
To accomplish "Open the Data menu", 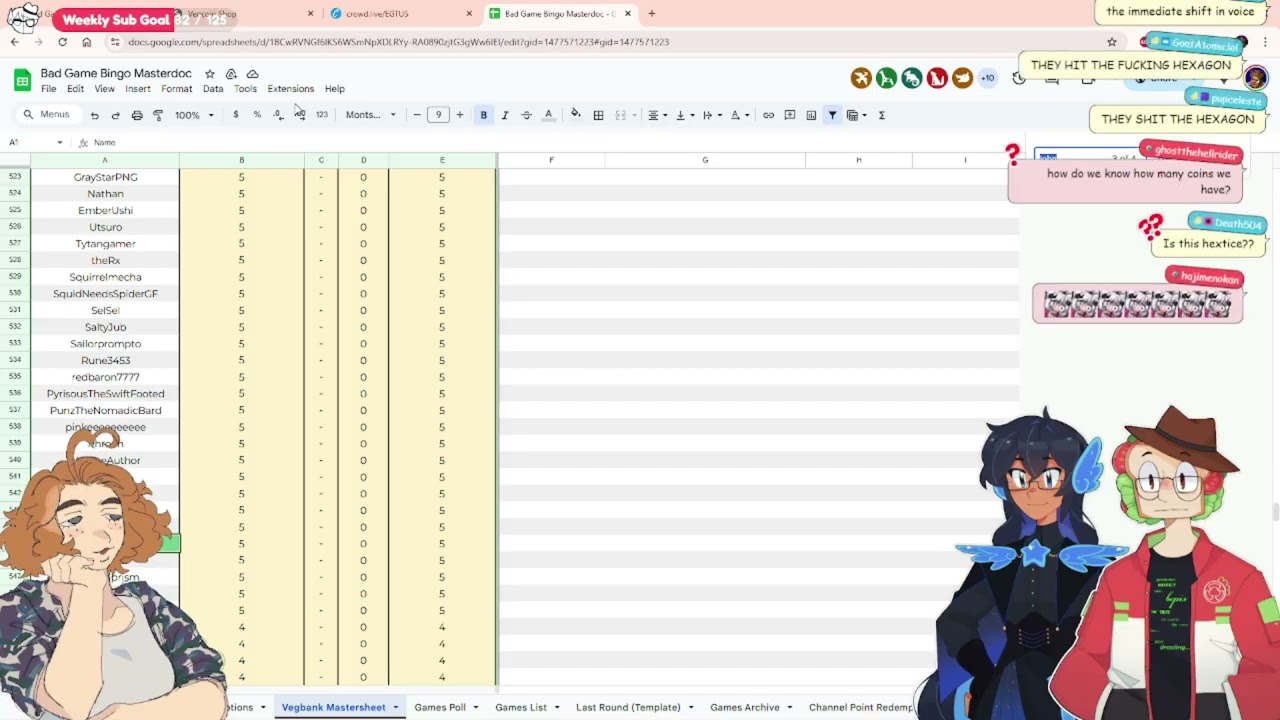I will (213, 89).
